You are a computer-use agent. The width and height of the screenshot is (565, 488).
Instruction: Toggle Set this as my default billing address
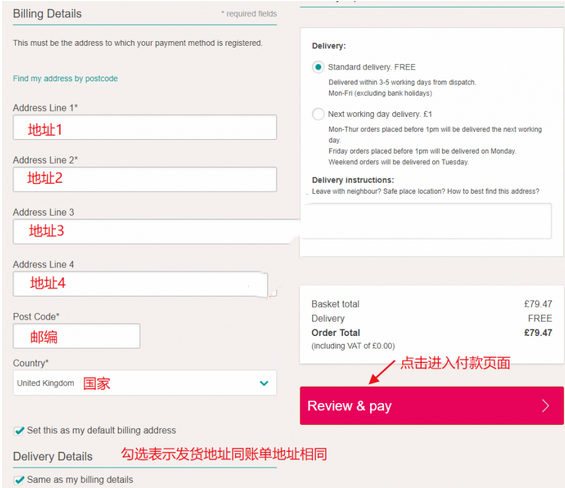tap(19, 431)
